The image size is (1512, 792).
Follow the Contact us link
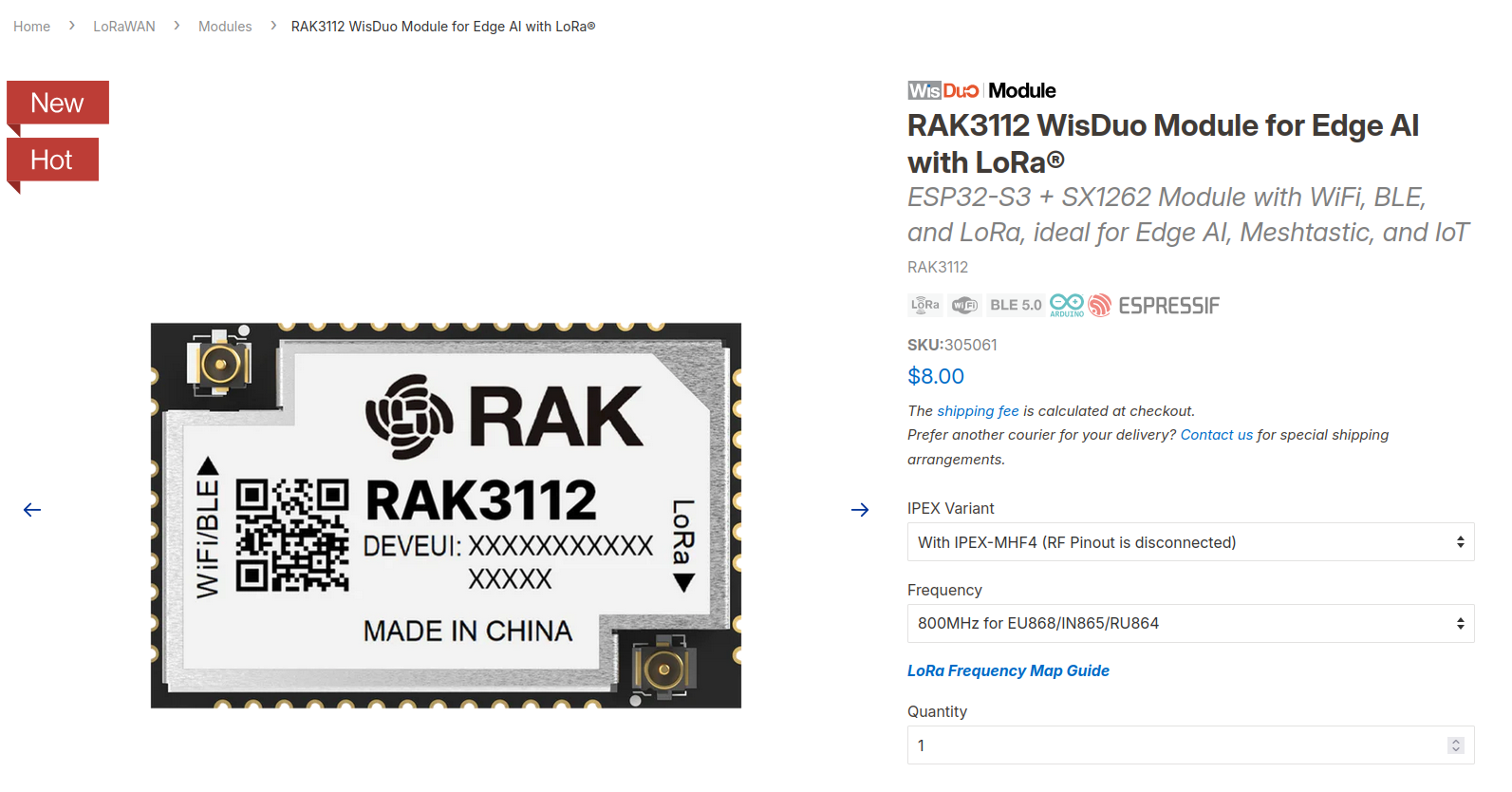tap(1217, 435)
